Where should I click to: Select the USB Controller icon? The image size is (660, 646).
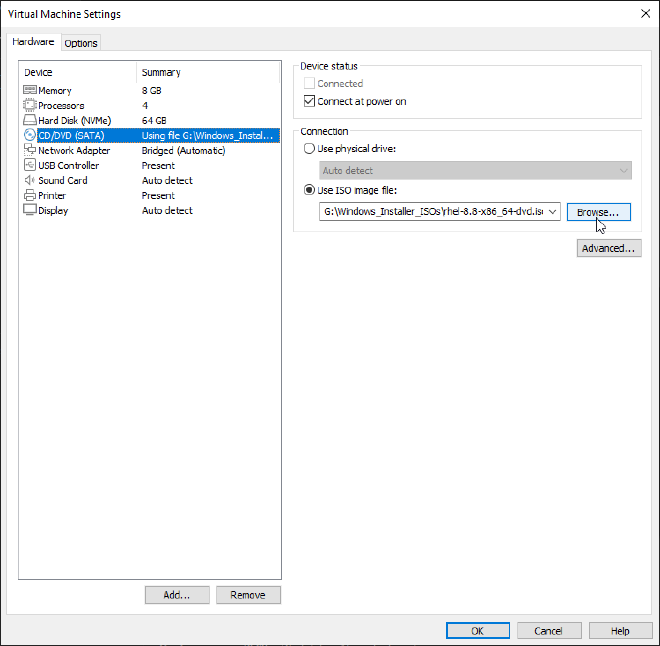coord(30,165)
